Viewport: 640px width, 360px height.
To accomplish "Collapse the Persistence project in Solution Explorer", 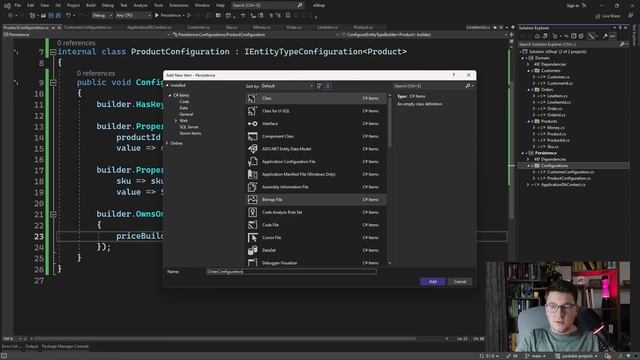I will [x=522, y=153].
